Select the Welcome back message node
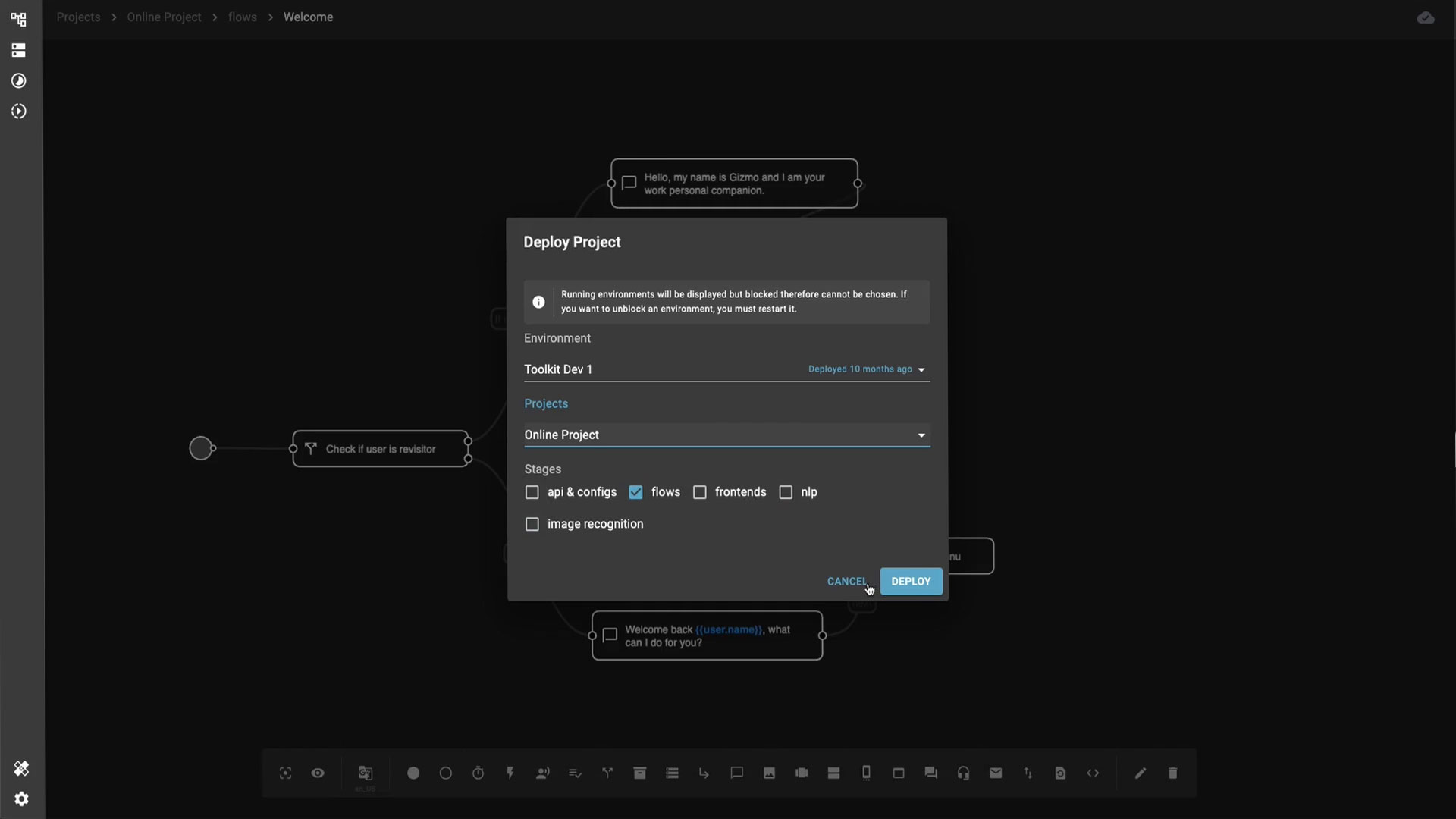Screen dimensions: 1456x819 click(x=707, y=635)
